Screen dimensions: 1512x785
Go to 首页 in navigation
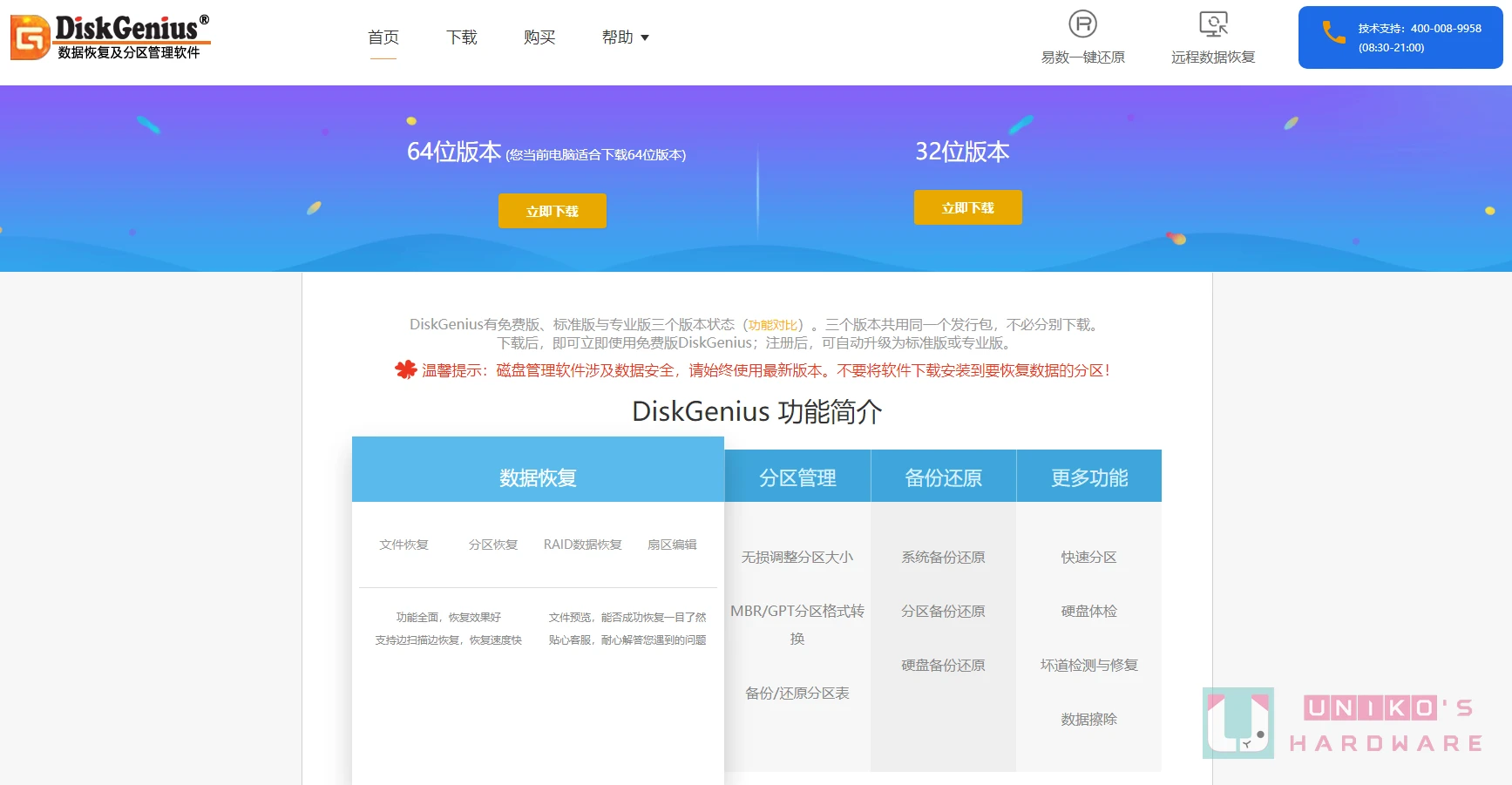click(x=383, y=37)
